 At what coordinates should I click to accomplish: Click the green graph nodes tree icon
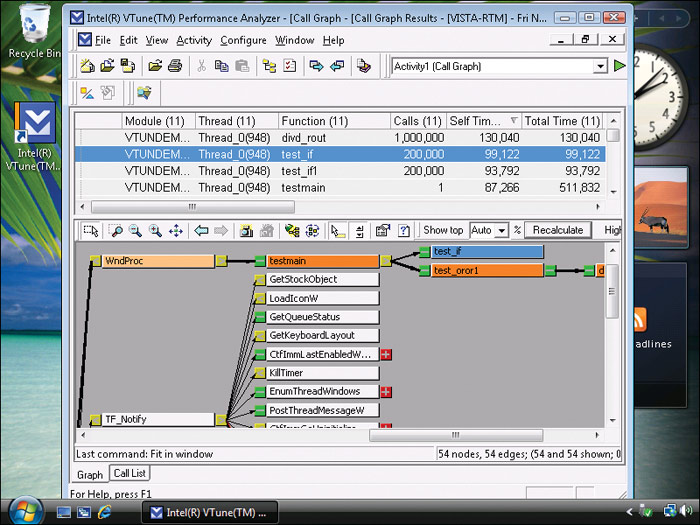pyautogui.click(x=292, y=230)
